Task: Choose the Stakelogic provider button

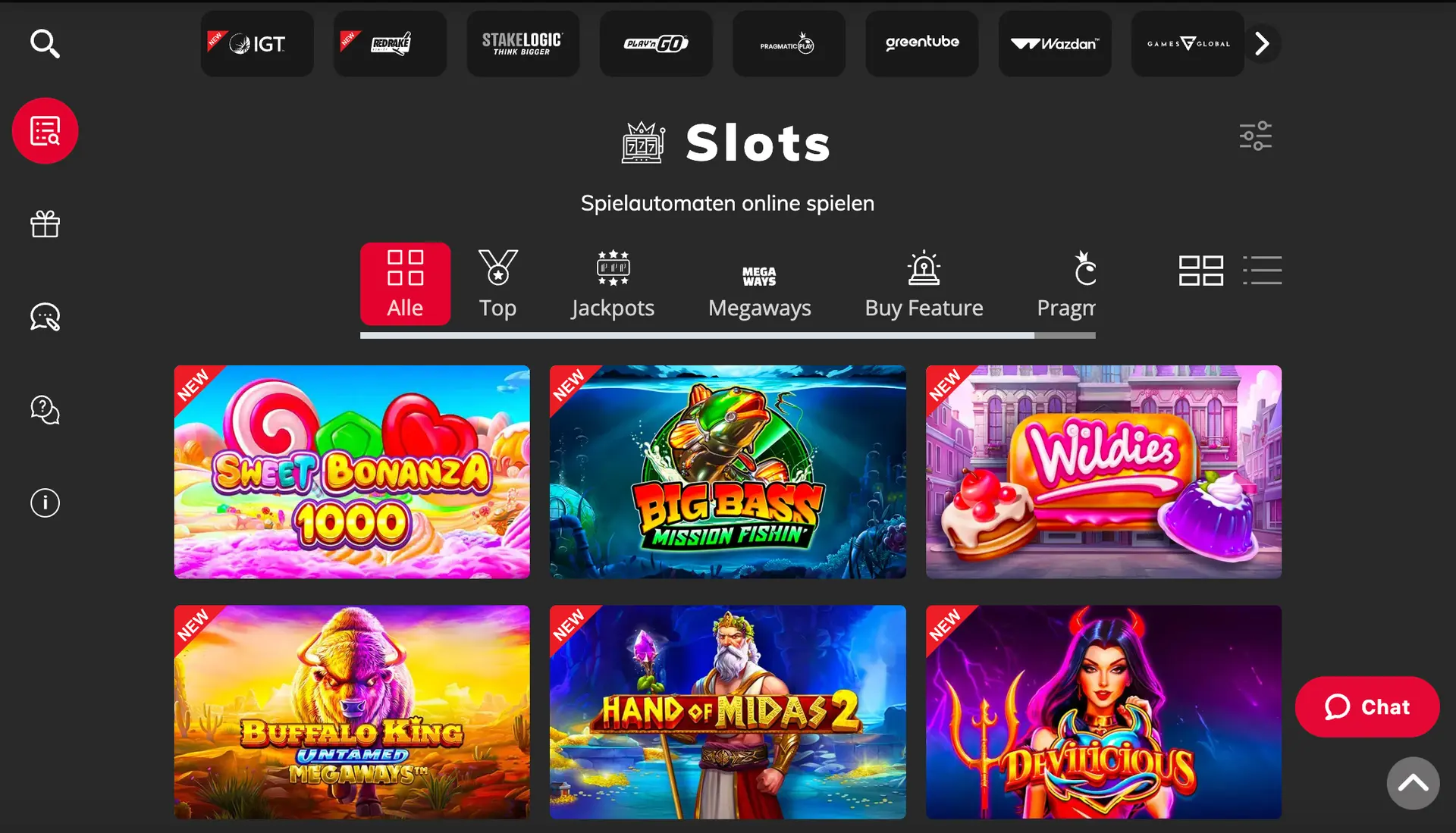Action: click(x=523, y=43)
